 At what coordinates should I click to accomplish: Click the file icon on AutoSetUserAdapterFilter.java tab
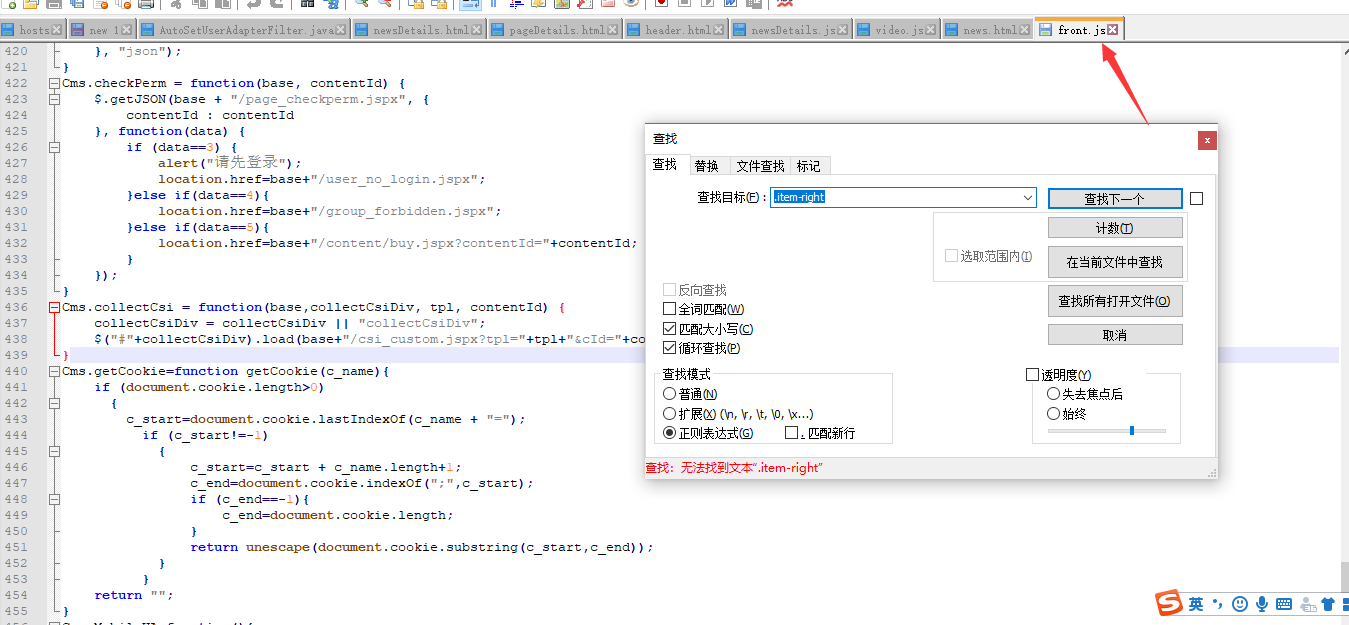click(148, 30)
